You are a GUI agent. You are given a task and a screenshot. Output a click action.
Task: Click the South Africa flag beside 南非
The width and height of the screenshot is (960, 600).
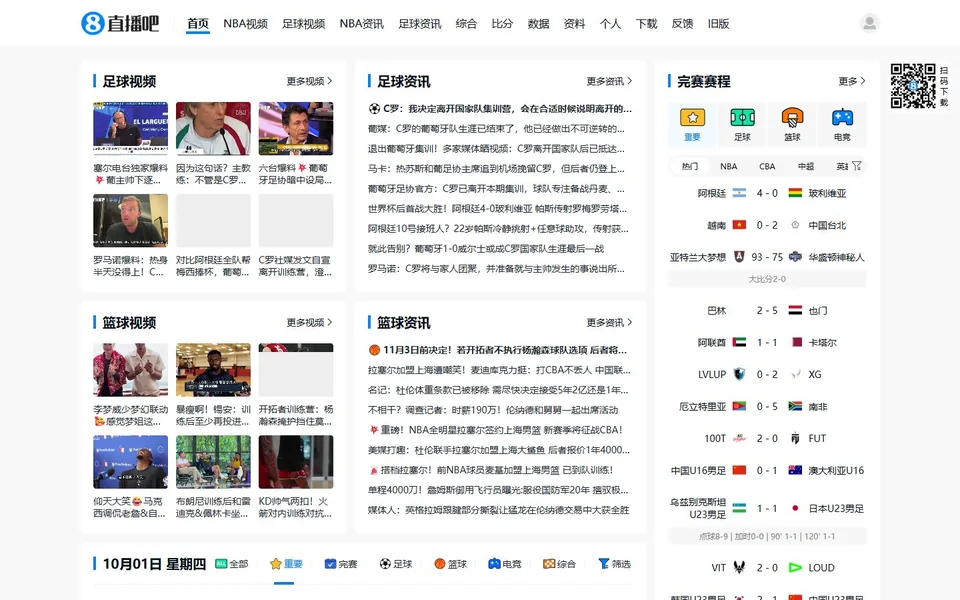click(x=795, y=406)
